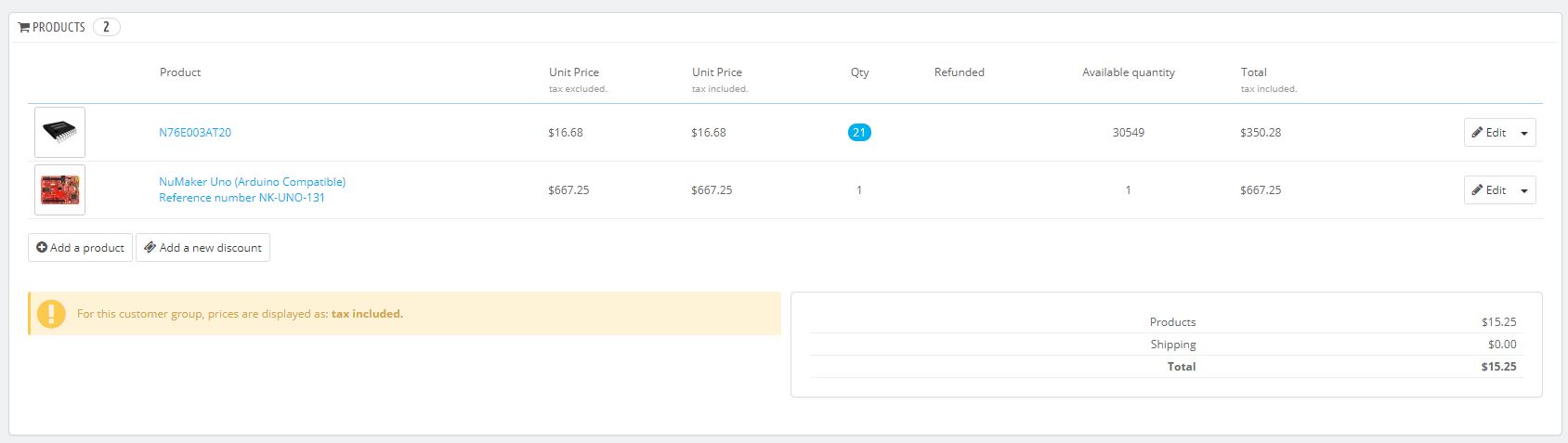Image resolution: width=1568 pixels, height=443 pixels.
Task: Open the N76E003AT20 product link
Action: coord(195,133)
